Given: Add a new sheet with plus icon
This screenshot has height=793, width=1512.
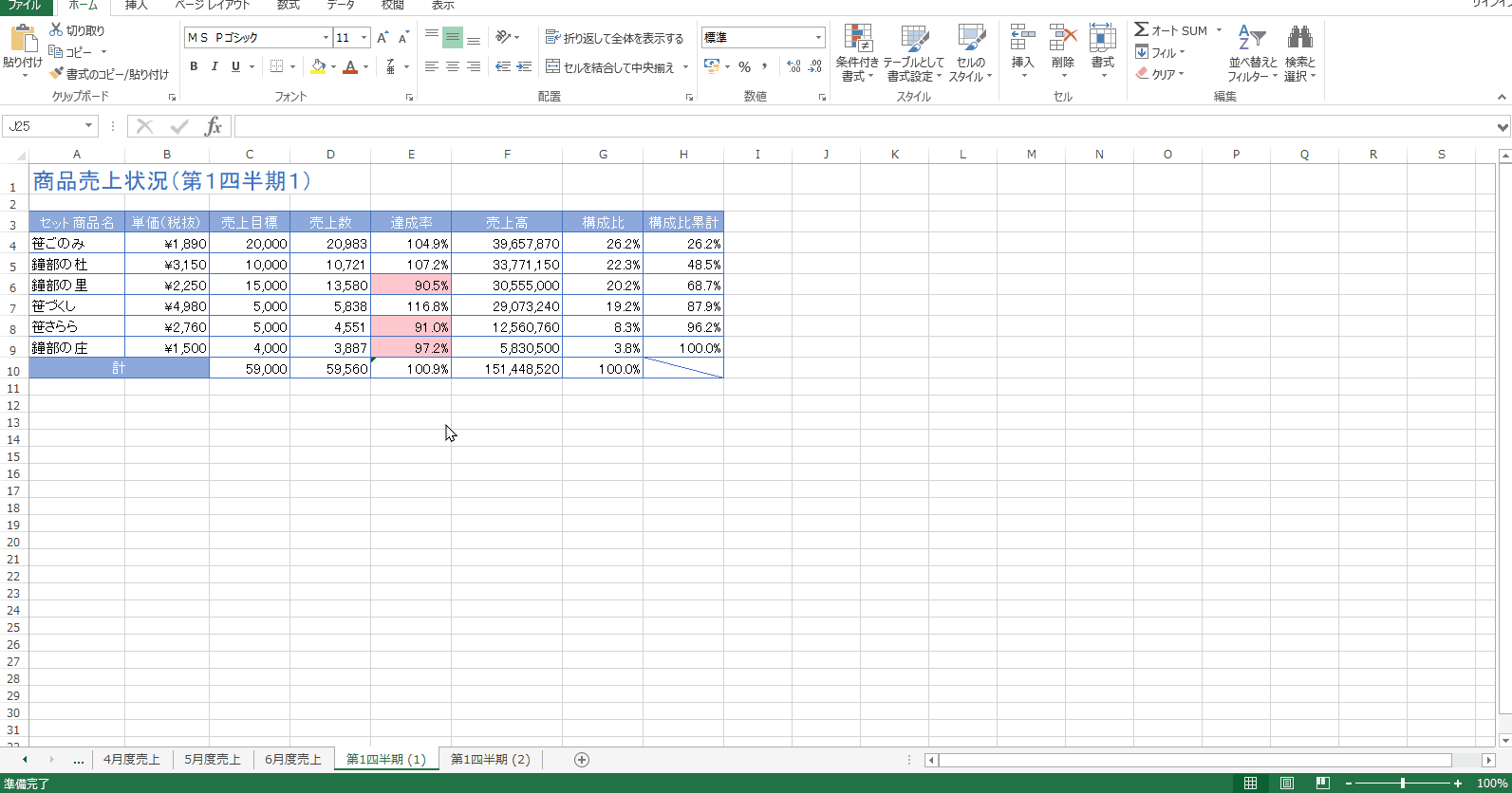Looking at the screenshot, I should (x=582, y=760).
